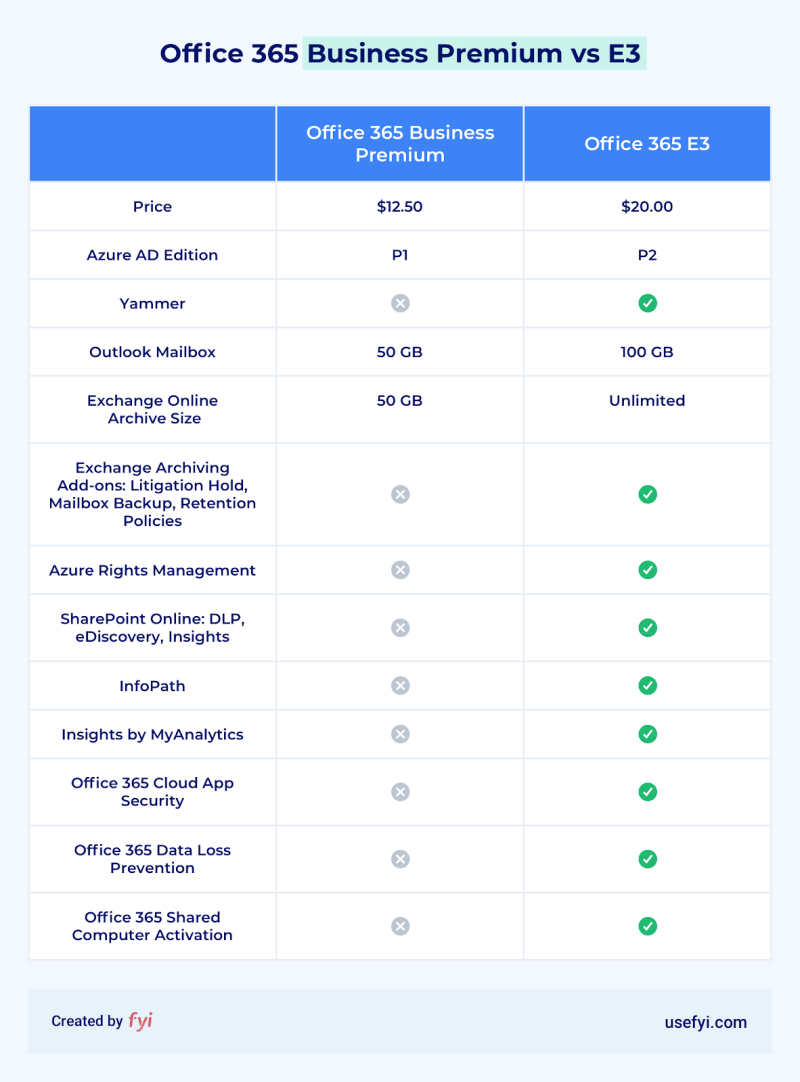Click the fyi logo in footer
800x1082 pixels.
pos(140,1021)
